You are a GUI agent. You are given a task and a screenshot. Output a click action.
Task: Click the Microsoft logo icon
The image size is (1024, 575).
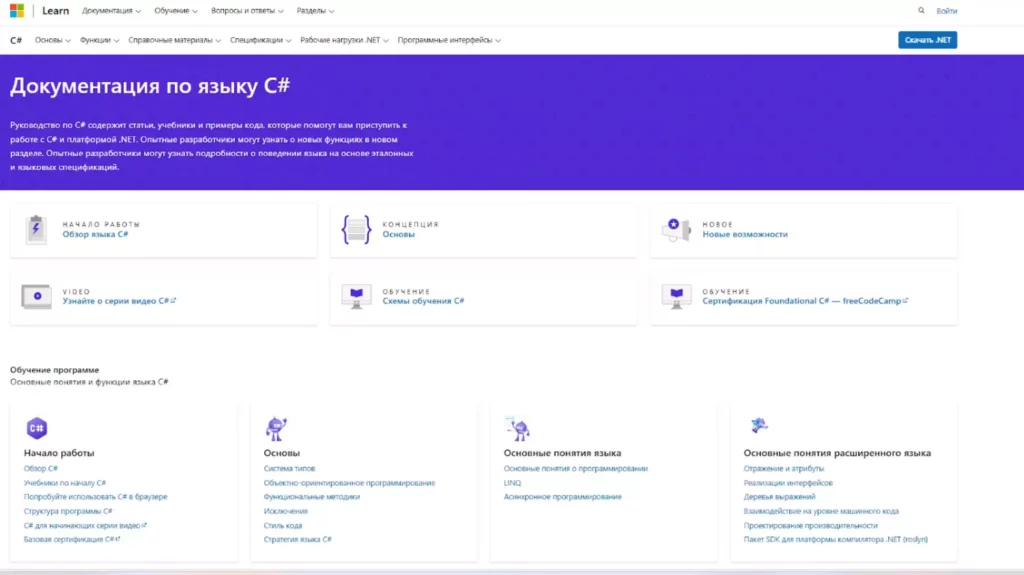coord(18,11)
